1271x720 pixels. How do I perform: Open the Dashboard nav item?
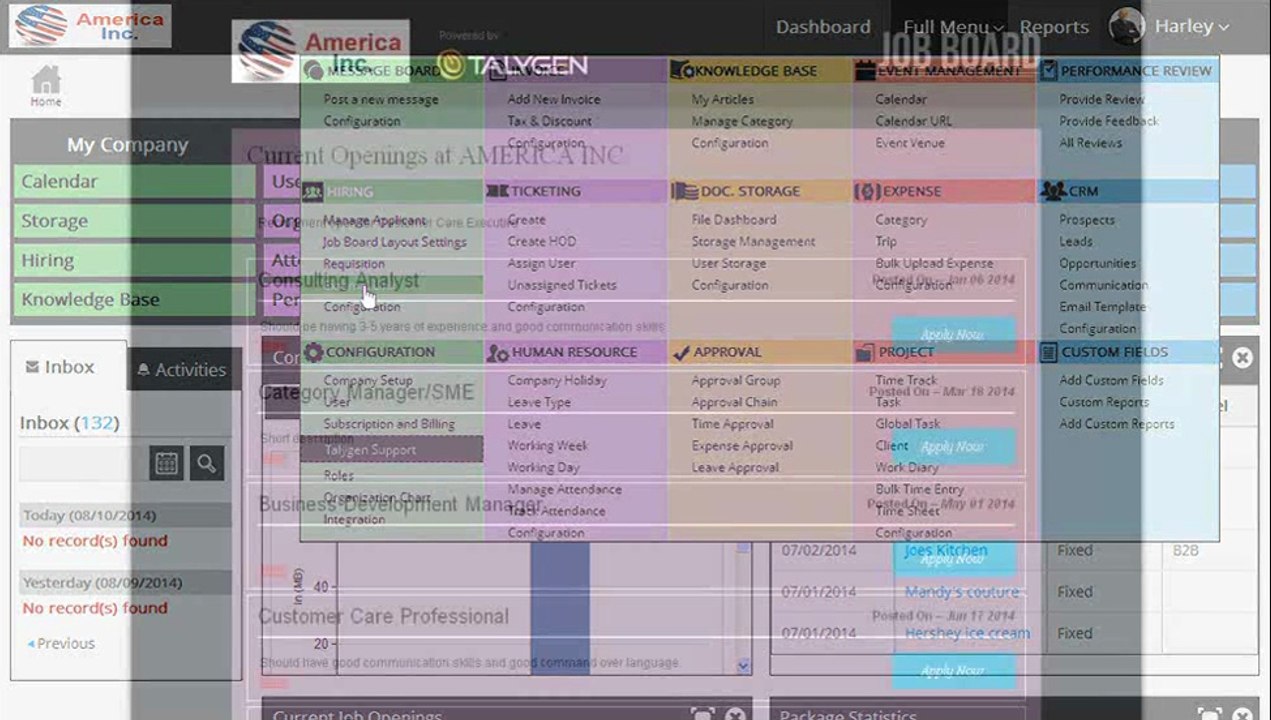point(823,27)
